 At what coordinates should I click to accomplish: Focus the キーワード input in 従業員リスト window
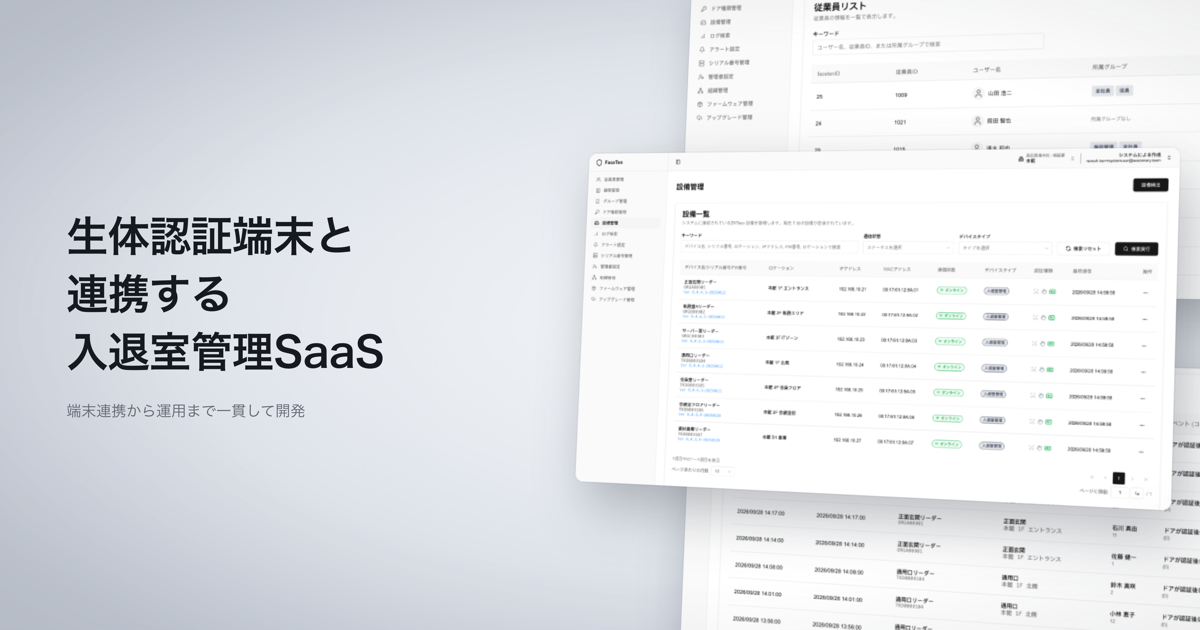pos(929,42)
